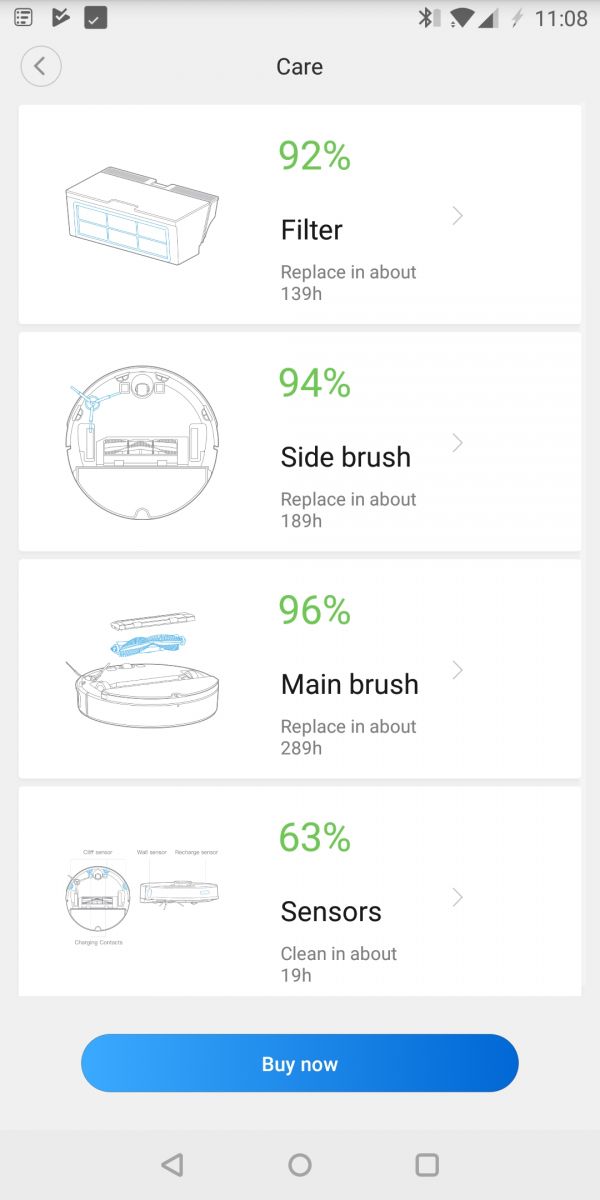Image resolution: width=600 pixels, height=1200 pixels.
Task: Expand Side brush details chevron
Action: coord(457,442)
